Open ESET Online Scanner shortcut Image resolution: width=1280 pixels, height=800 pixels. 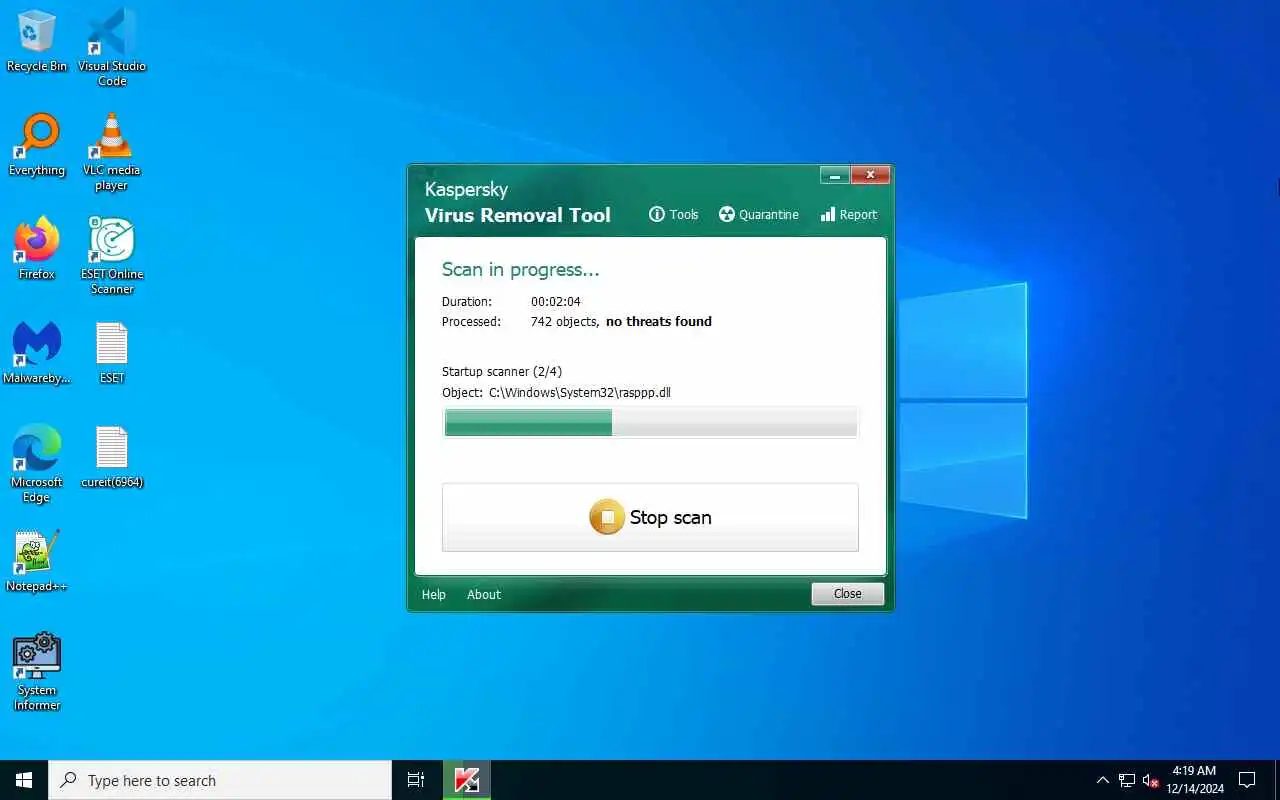[x=112, y=255]
